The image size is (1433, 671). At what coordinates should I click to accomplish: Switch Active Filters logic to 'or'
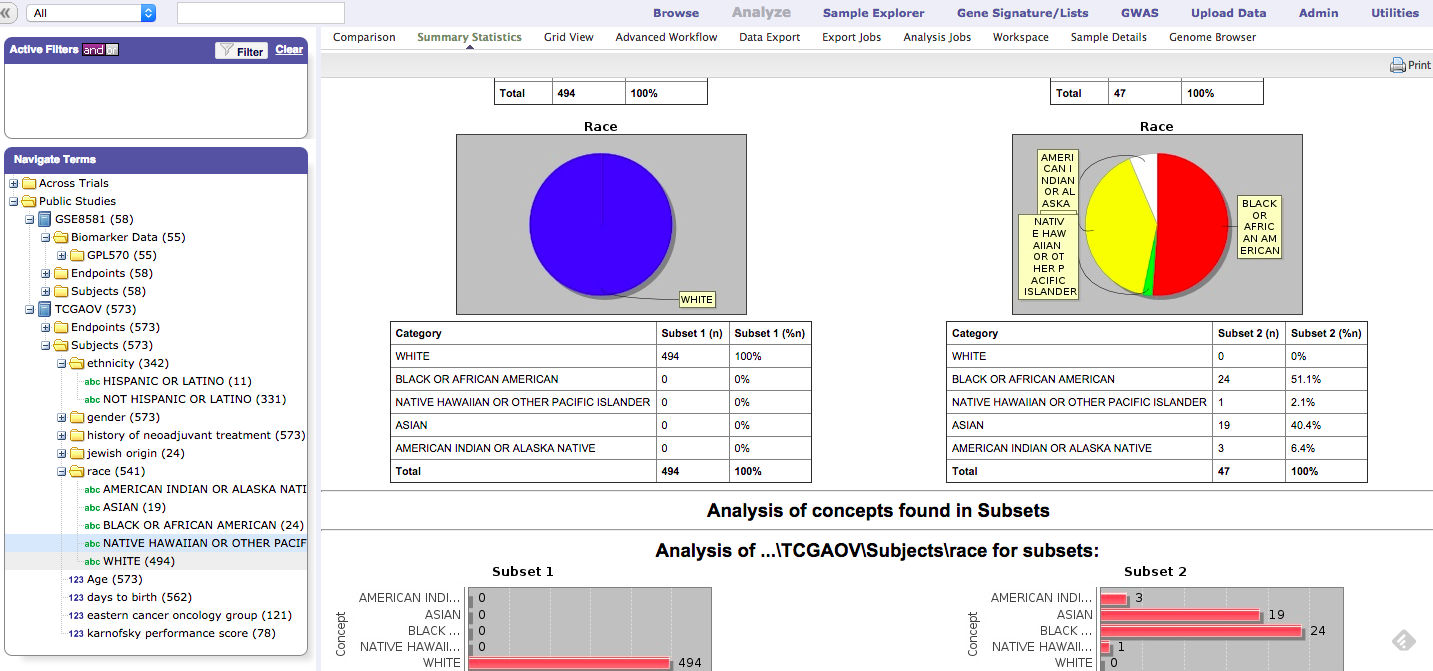112,49
